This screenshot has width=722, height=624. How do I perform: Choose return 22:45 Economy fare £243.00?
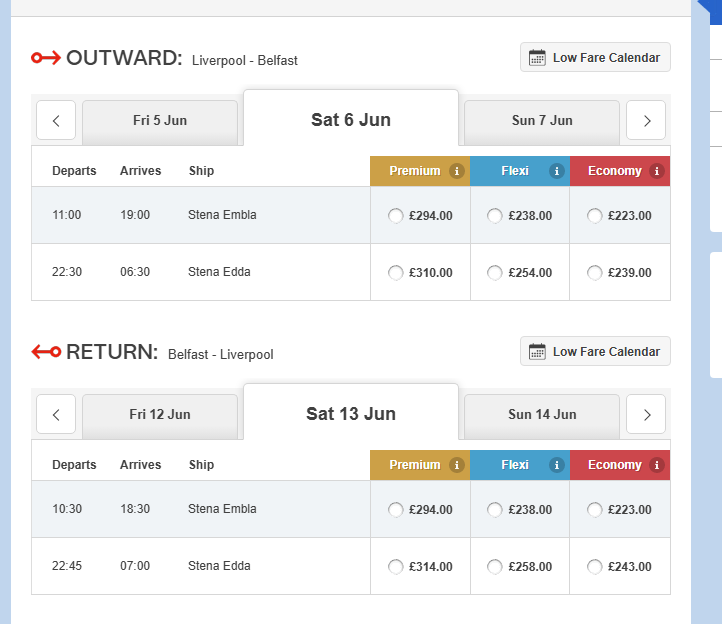(595, 567)
